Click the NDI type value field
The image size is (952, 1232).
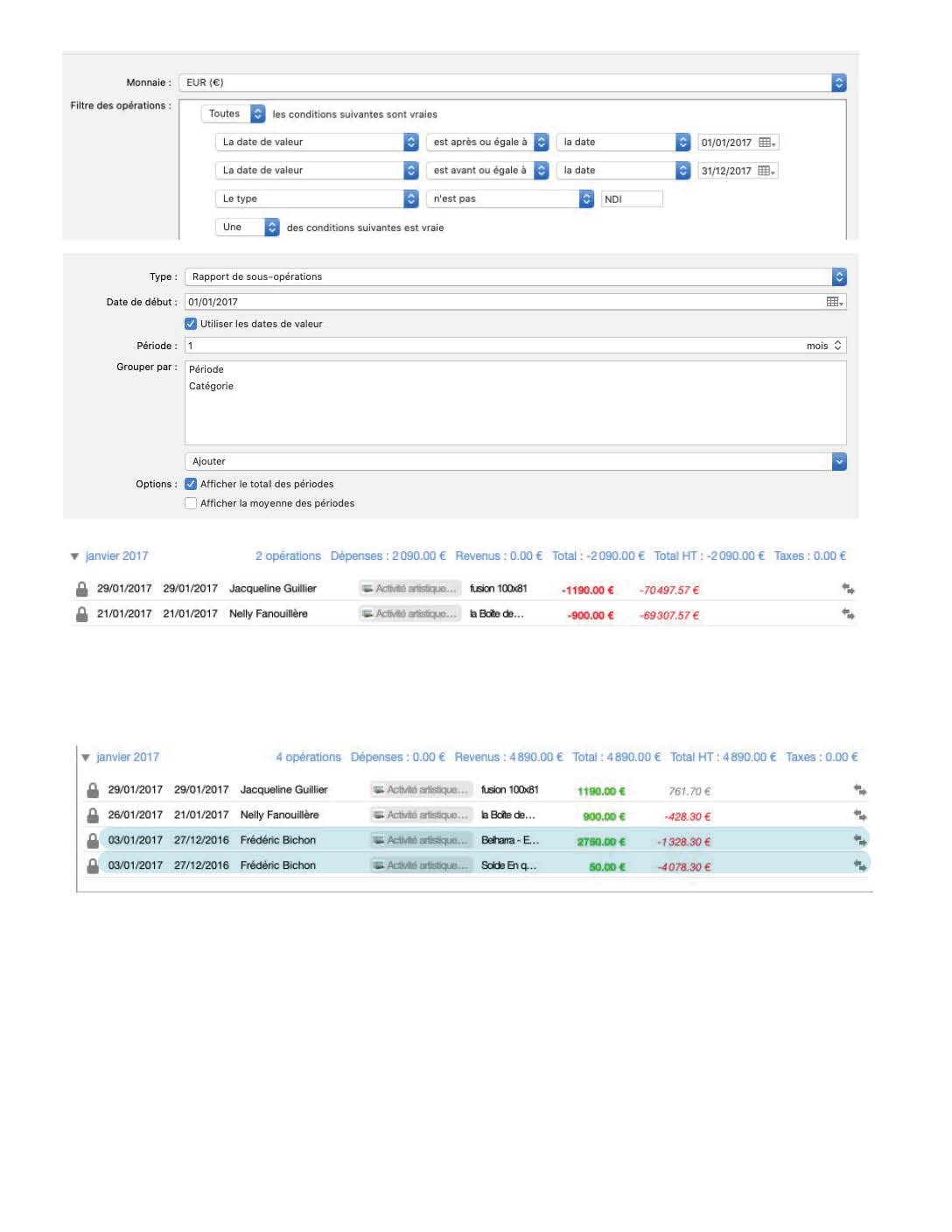pos(631,199)
